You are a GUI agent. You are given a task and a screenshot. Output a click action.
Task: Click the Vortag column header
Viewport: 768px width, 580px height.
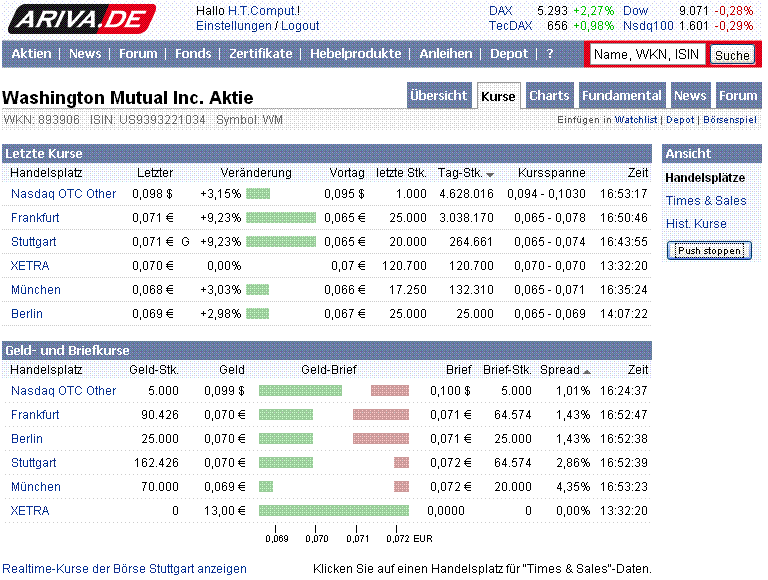[347, 172]
